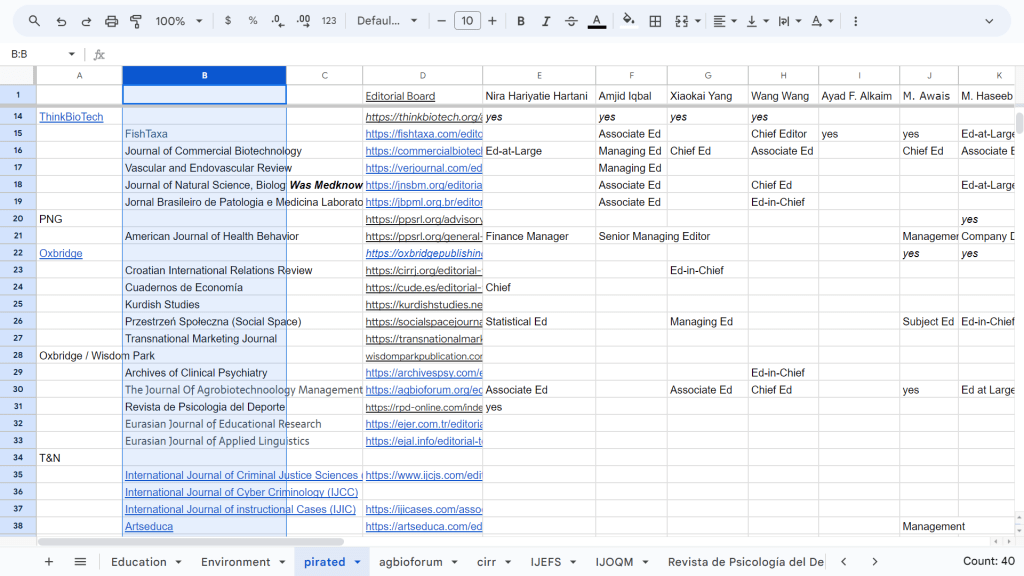Click the font size input box
Viewport: 1024px width, 576px height.
click(467, 21)
